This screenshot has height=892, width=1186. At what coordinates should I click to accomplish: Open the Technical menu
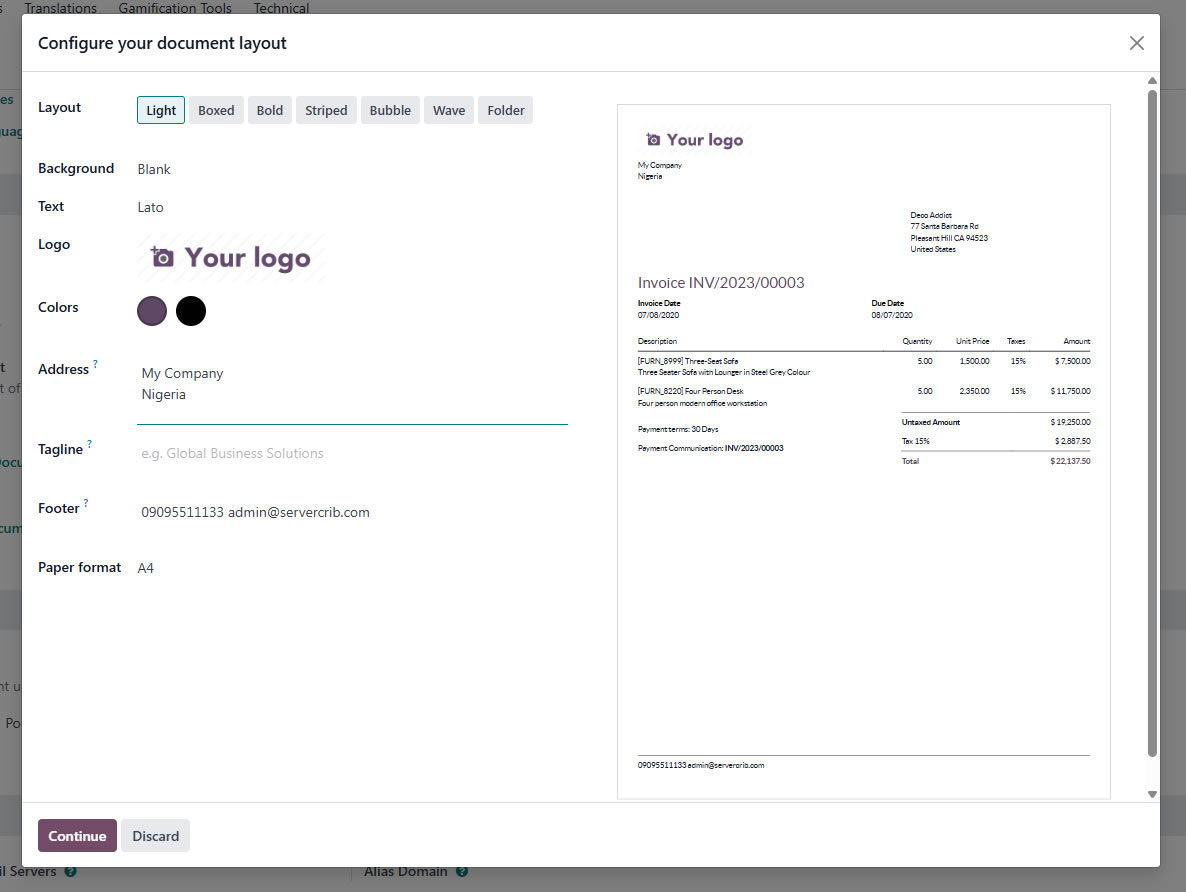[x=281, y=8]
